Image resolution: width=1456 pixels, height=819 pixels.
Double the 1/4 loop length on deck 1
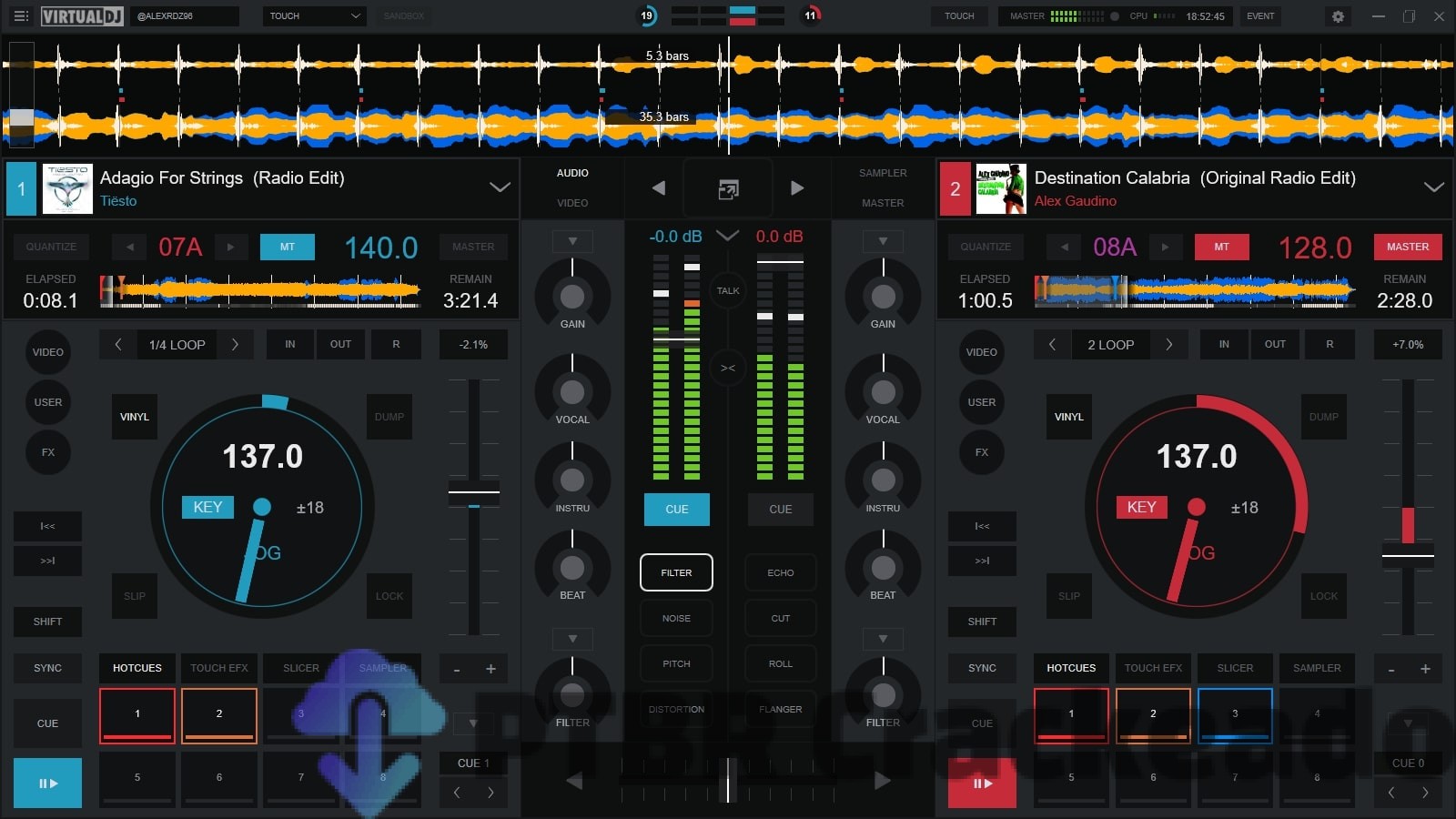235,345
